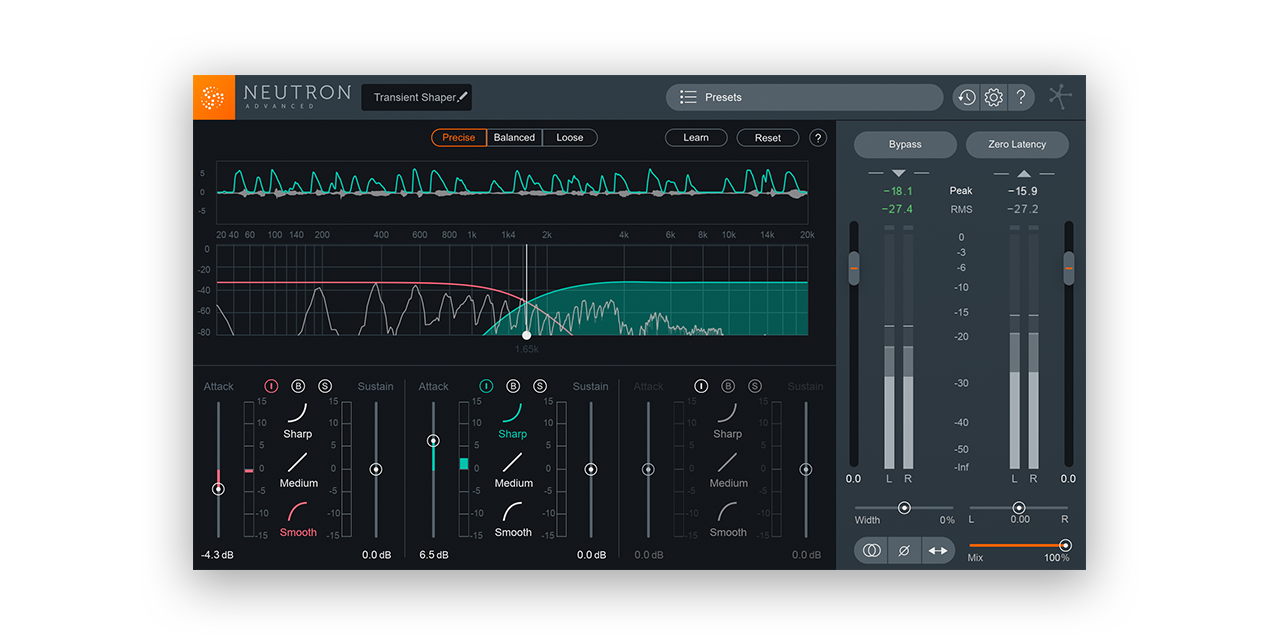Click the 6.5 dB attack value

coord(433,555)
